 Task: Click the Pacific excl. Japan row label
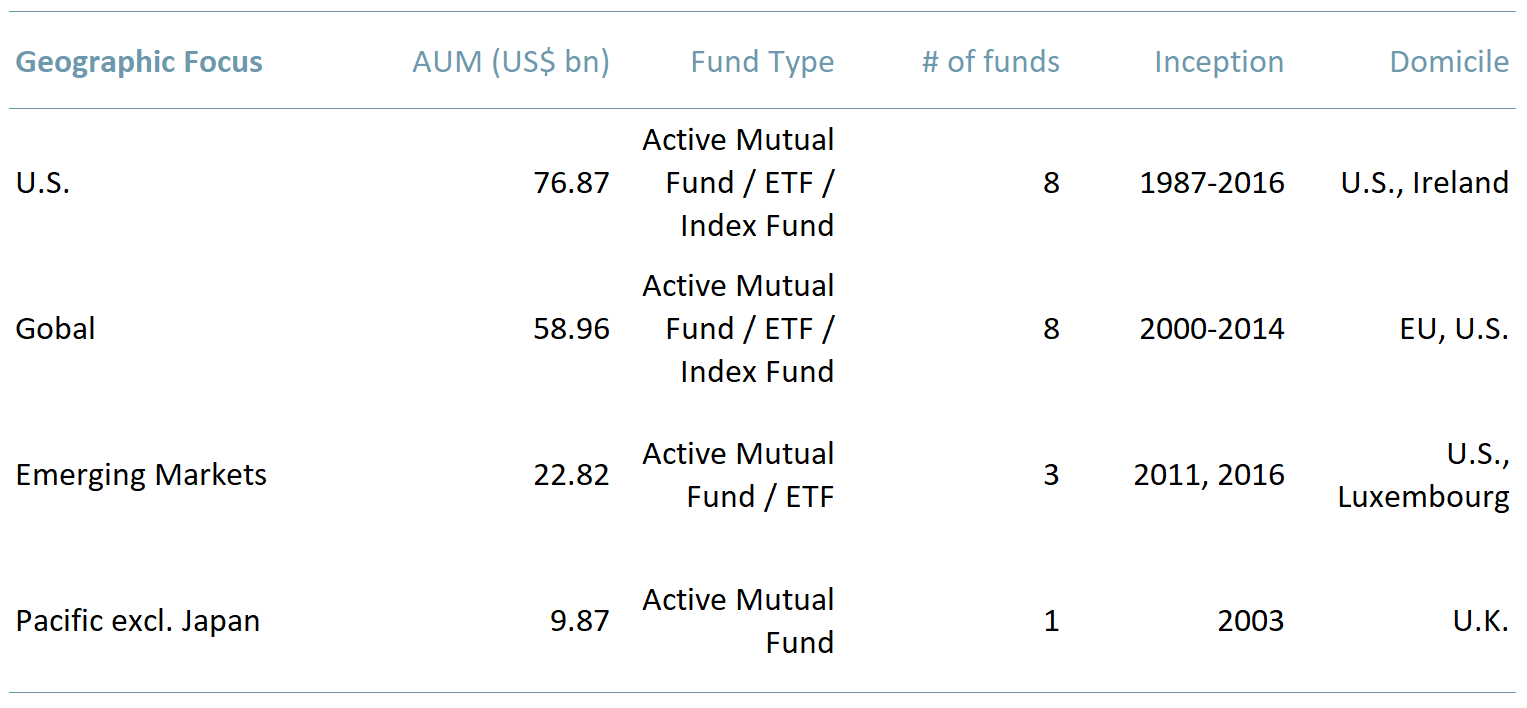(x=138, y=621)
